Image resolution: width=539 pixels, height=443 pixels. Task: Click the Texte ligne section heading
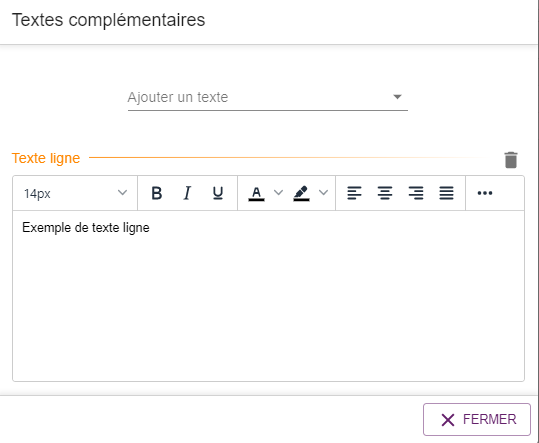point(46,158)
